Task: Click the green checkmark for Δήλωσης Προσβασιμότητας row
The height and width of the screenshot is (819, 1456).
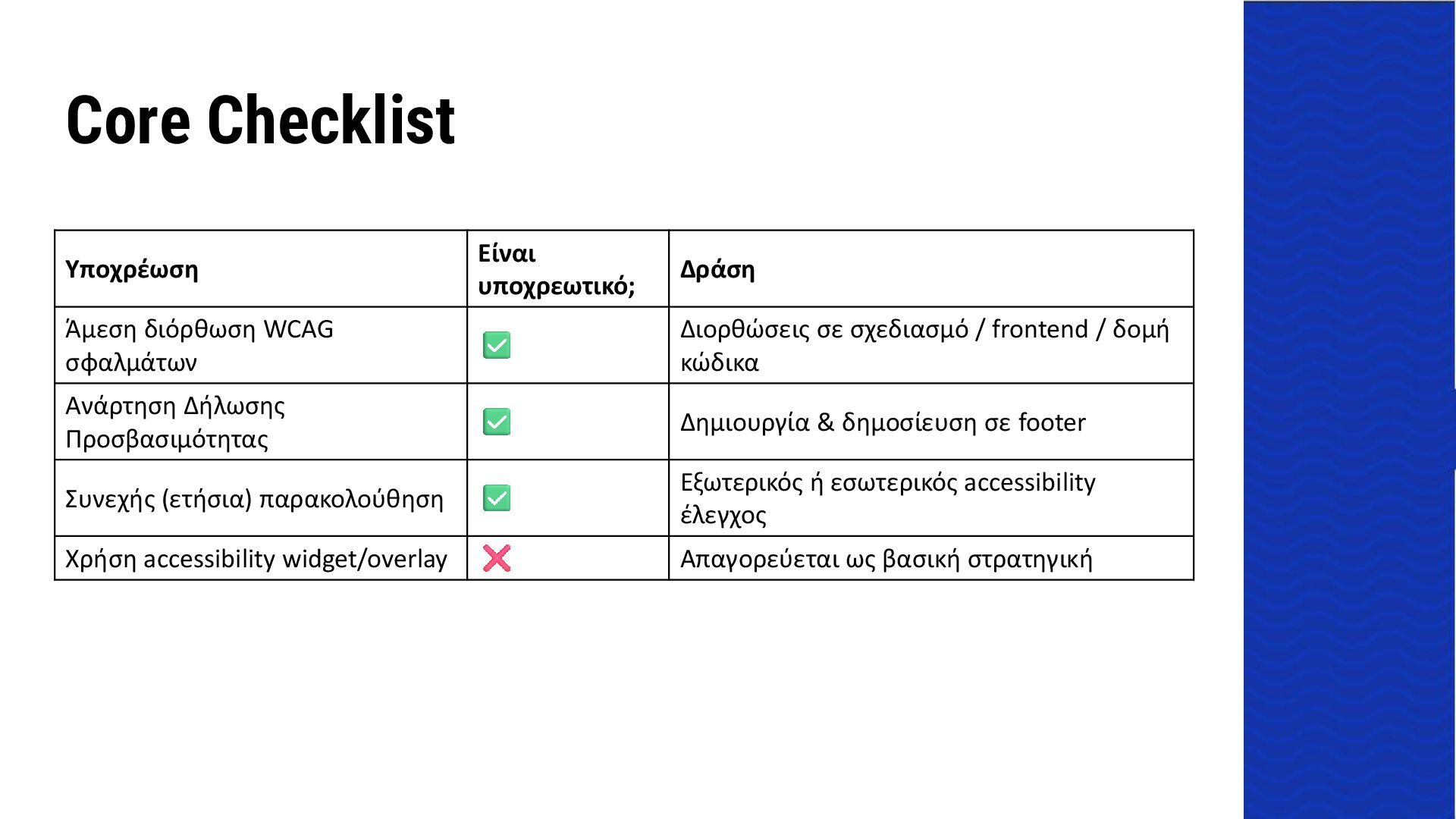Action: 497,422
